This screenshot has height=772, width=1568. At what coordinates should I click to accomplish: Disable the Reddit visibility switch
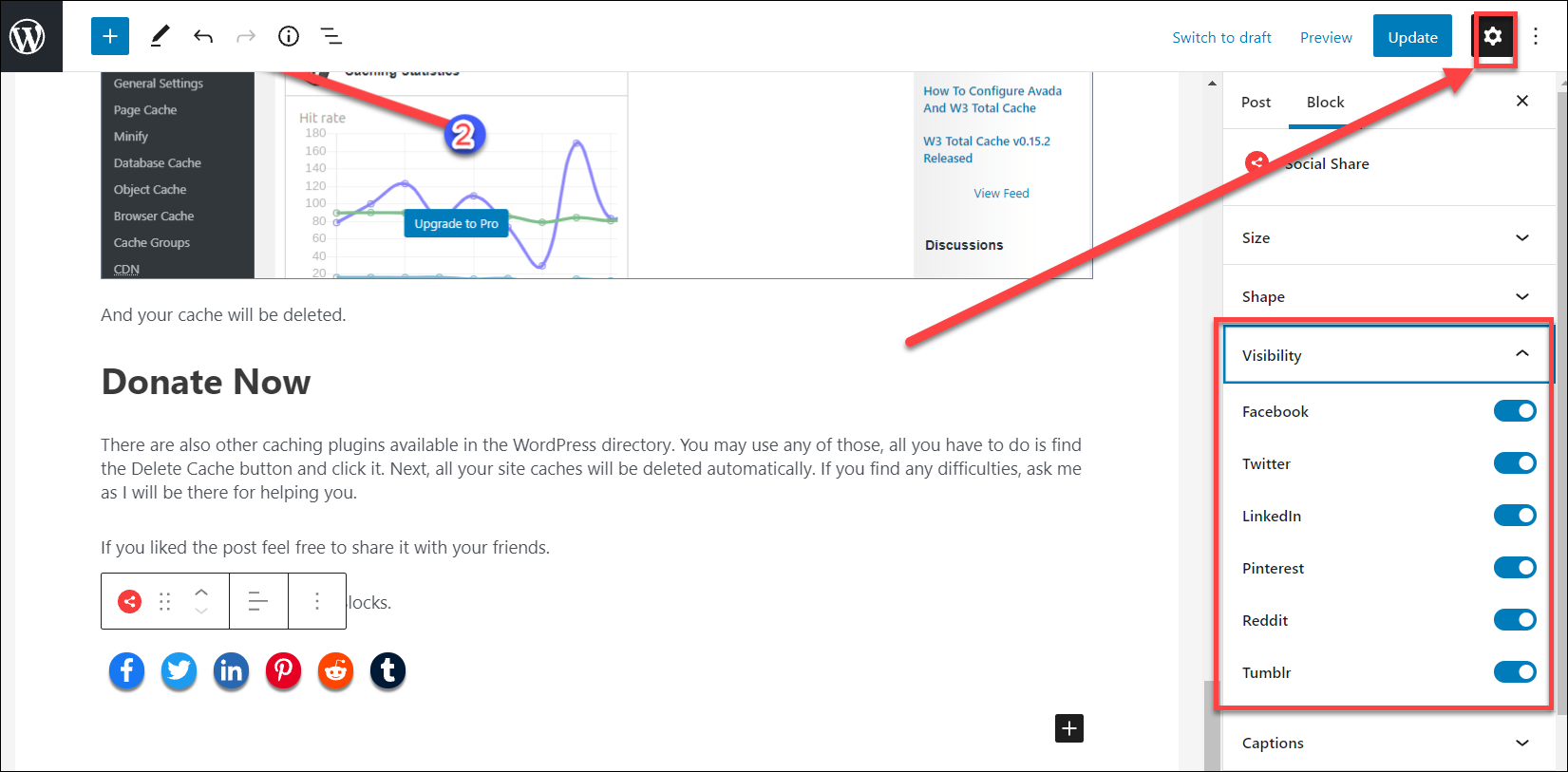pyautogui.click(x=1515, y=620)
